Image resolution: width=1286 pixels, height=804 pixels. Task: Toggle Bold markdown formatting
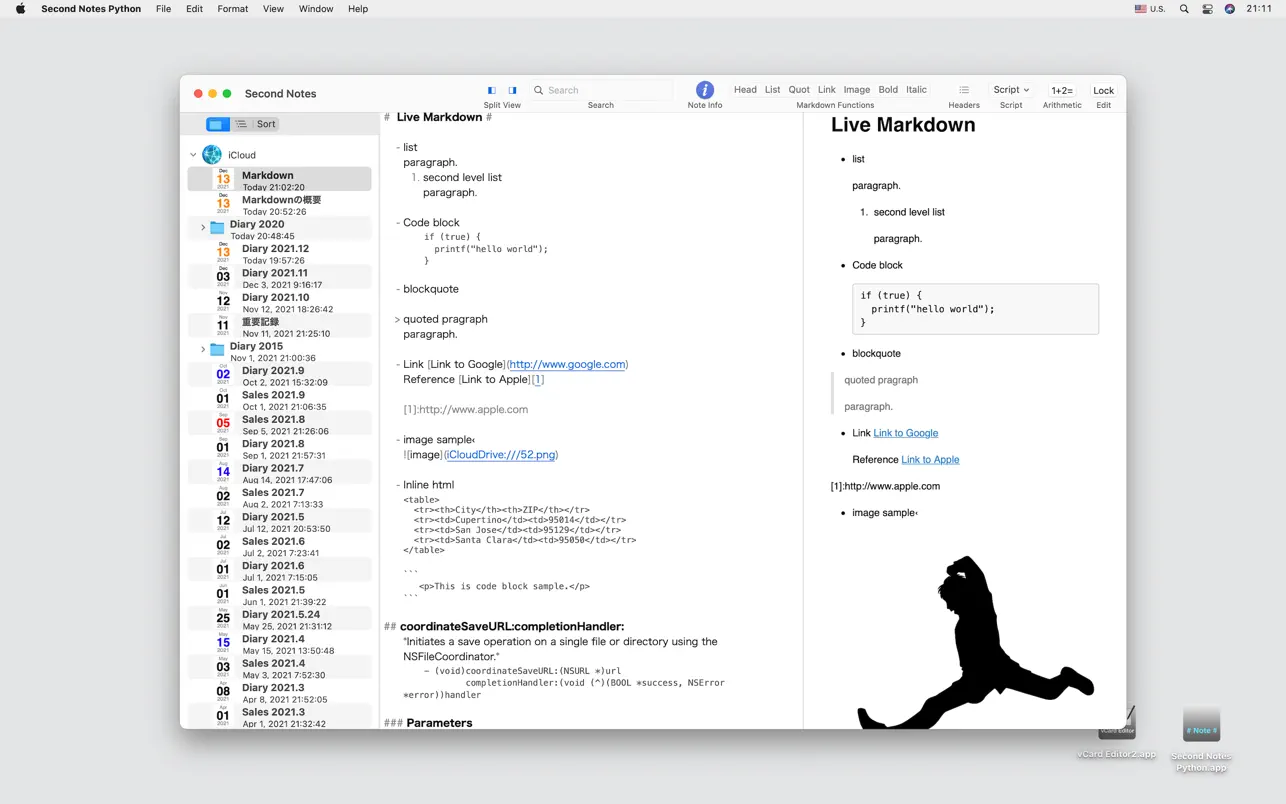888,89
